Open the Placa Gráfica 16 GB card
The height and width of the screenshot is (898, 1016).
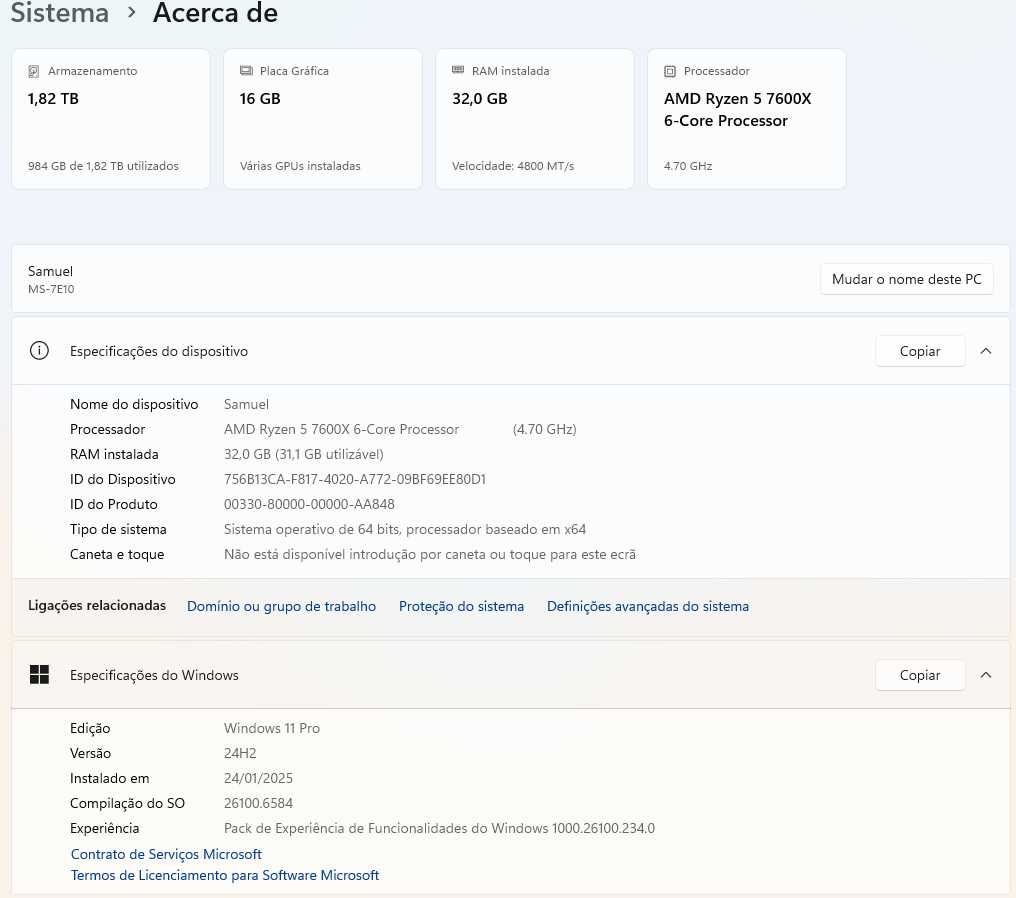coord(323,119)
